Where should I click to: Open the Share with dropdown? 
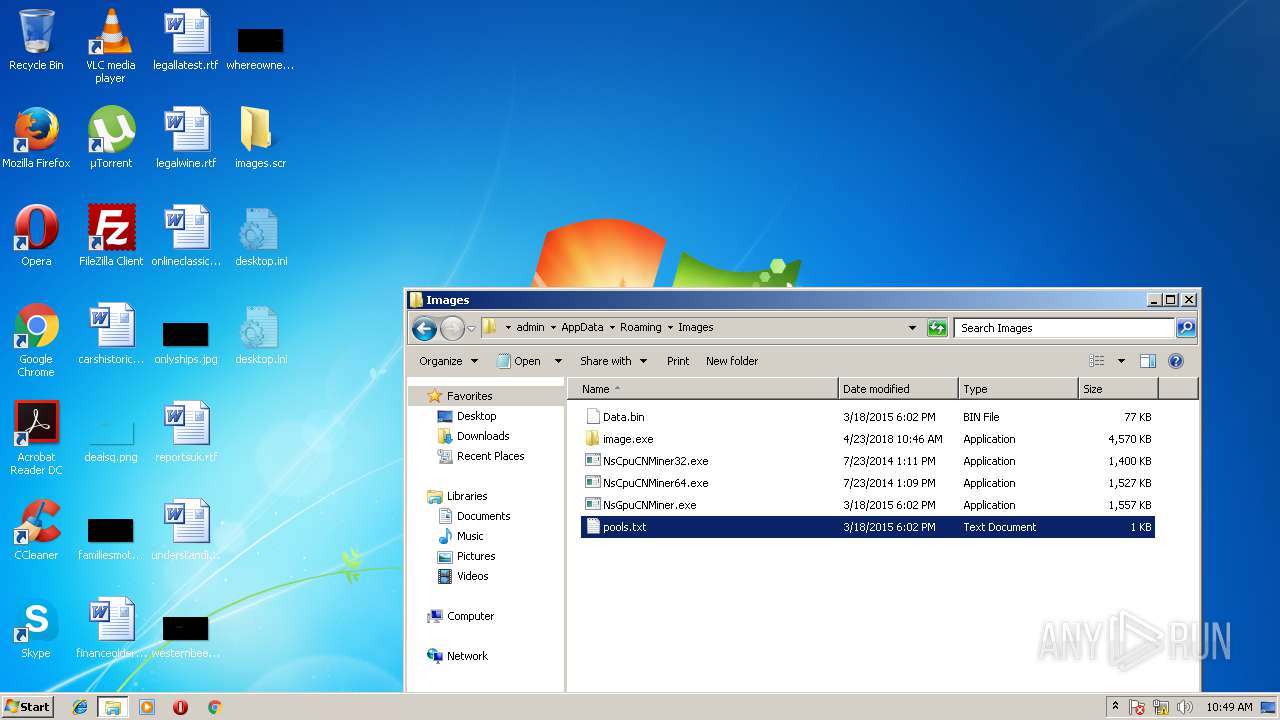[613, 361]
